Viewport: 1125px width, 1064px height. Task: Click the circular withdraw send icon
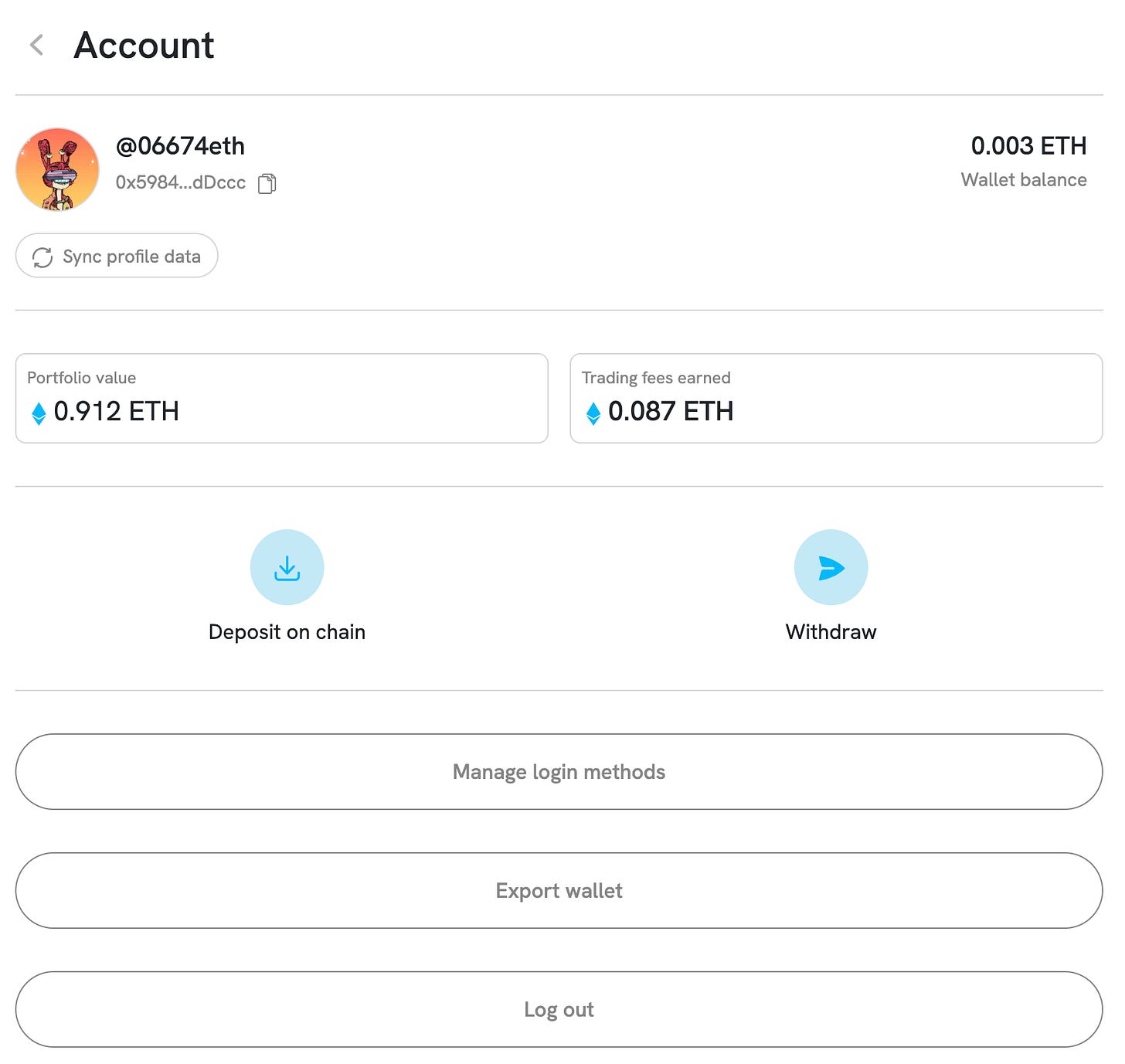click(831, 567)
